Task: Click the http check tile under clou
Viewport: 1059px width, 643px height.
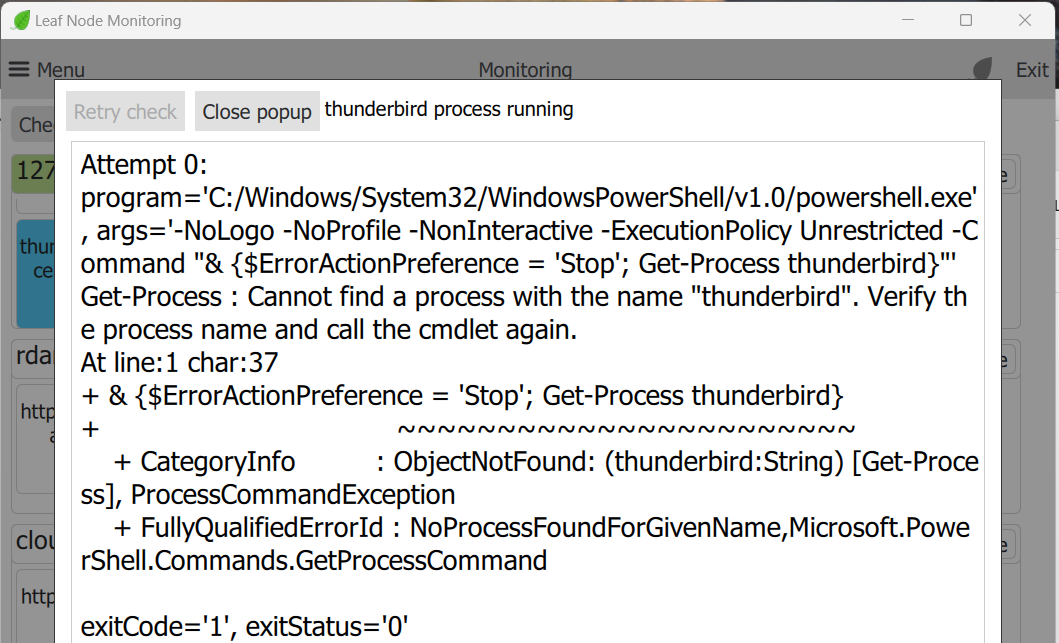Action: (38, 597)
